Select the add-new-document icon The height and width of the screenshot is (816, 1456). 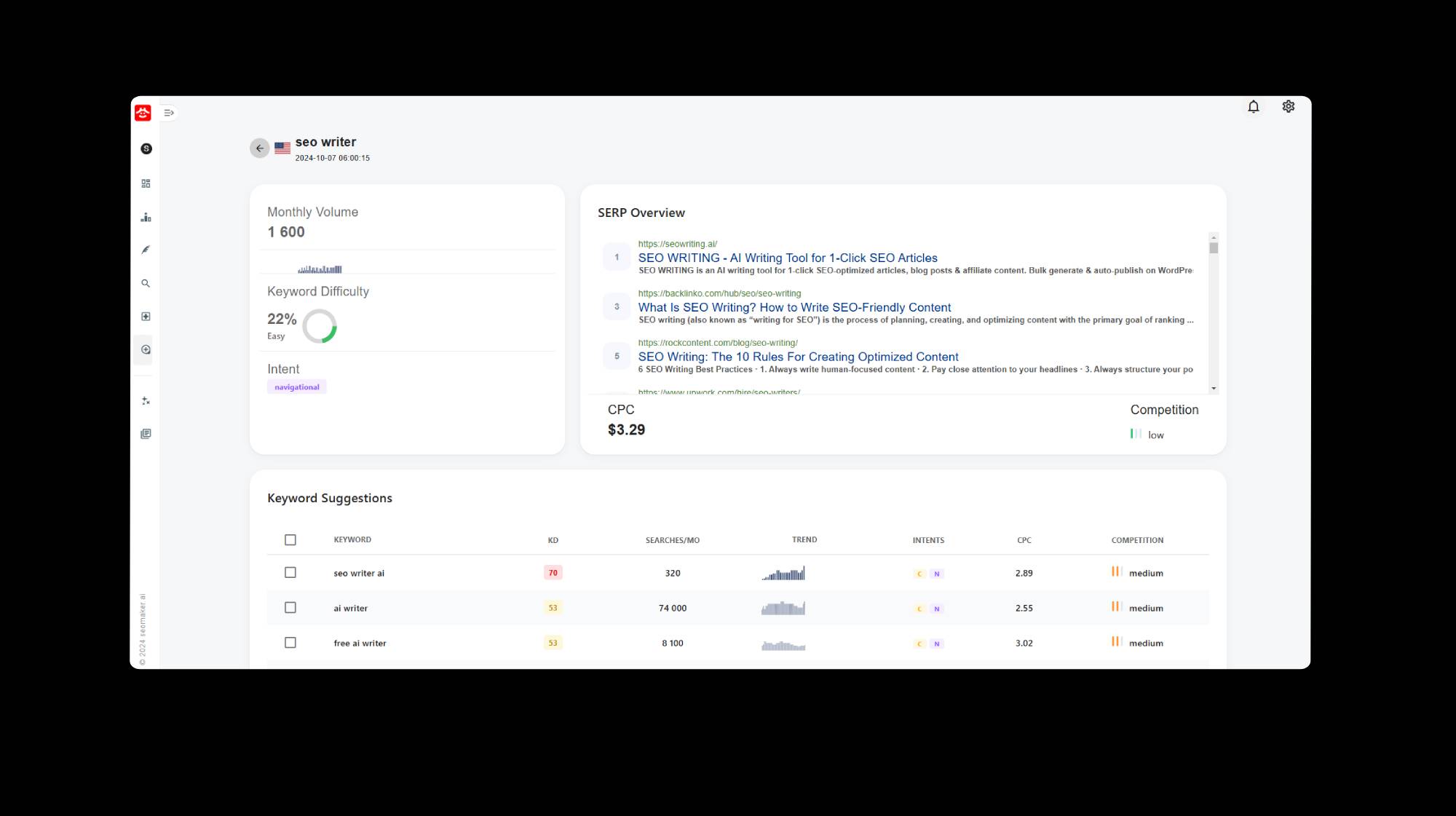(146, 317)
